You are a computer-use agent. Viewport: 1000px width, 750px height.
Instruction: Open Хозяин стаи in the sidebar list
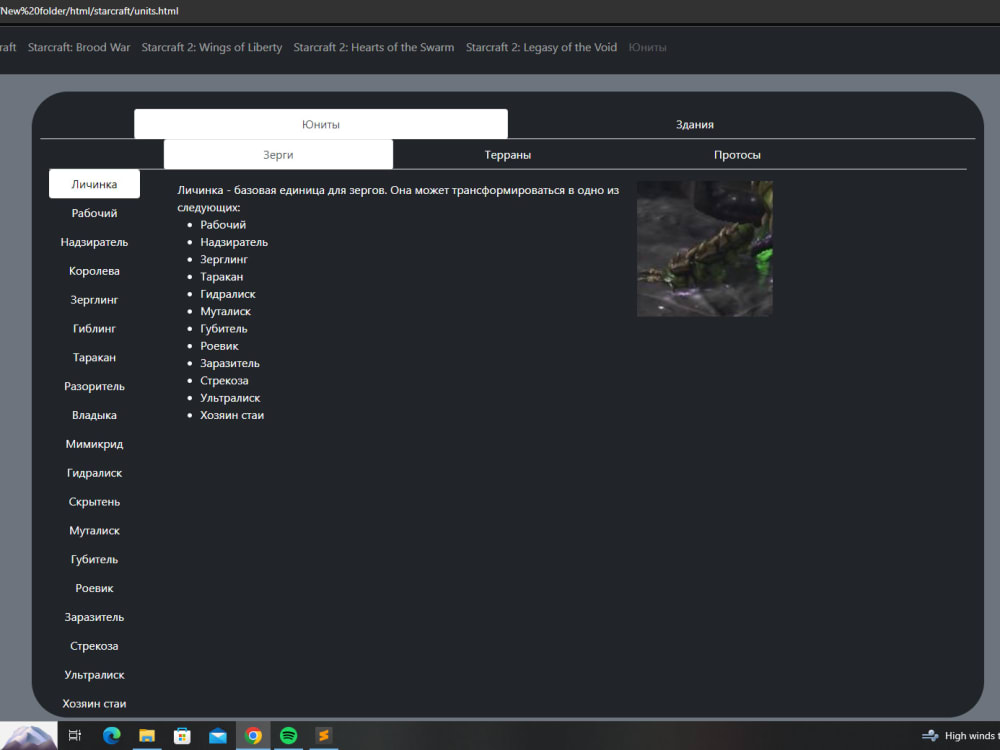pyautogui.click(x=94, y=703)
